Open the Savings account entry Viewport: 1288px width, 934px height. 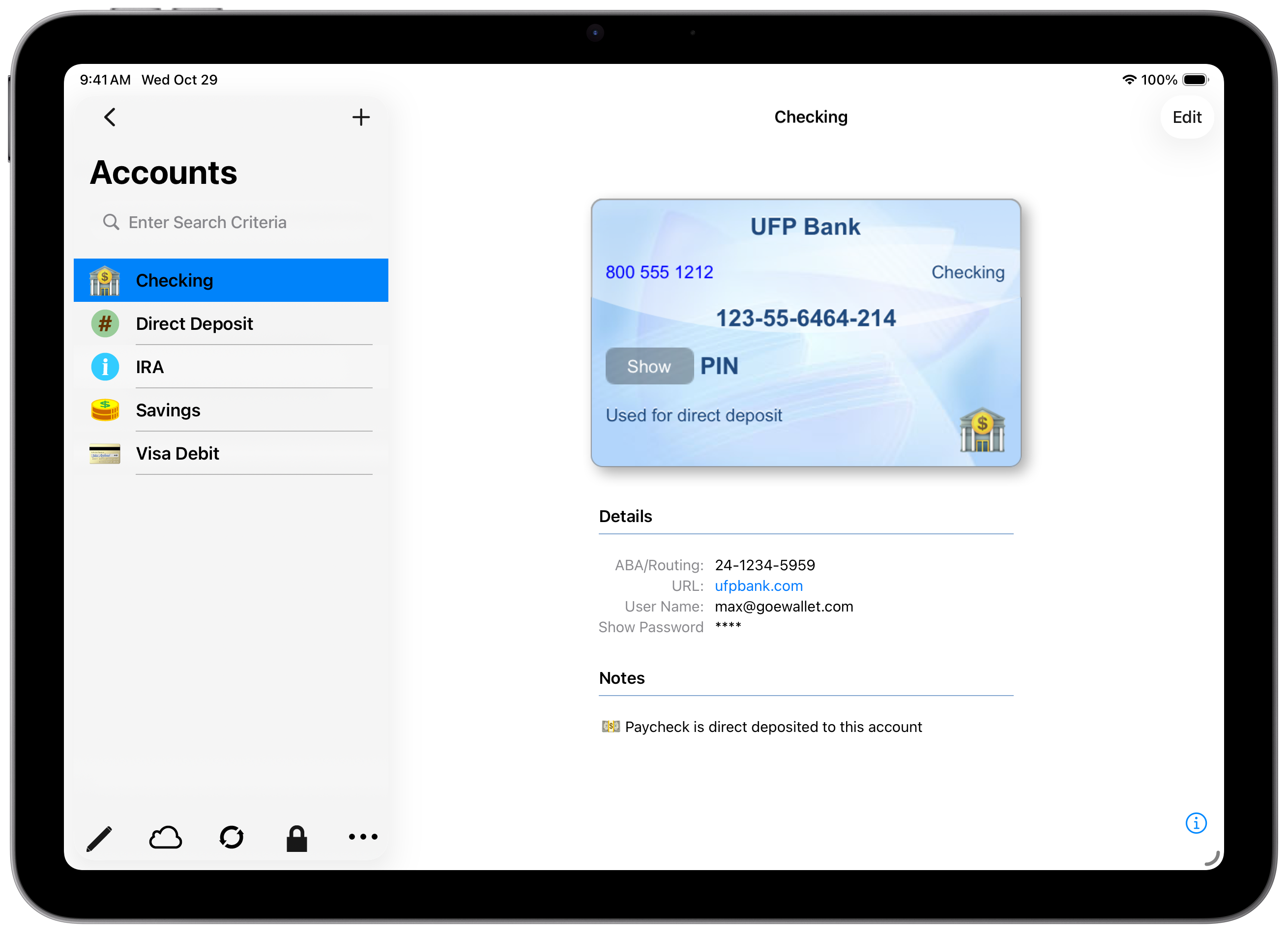[231, 410]
